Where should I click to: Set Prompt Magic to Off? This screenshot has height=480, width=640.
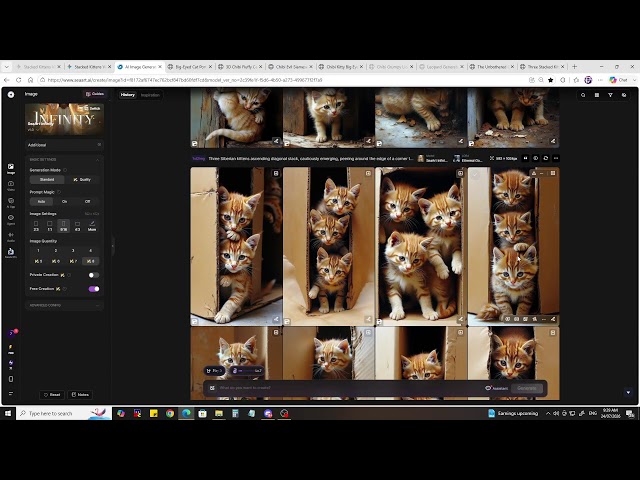(87, 202)
